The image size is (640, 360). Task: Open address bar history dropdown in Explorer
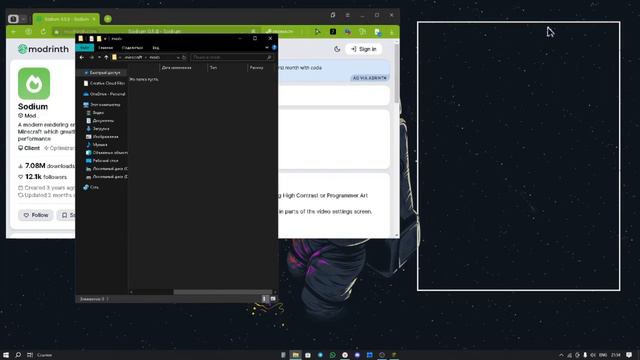(x=178, y=58)
